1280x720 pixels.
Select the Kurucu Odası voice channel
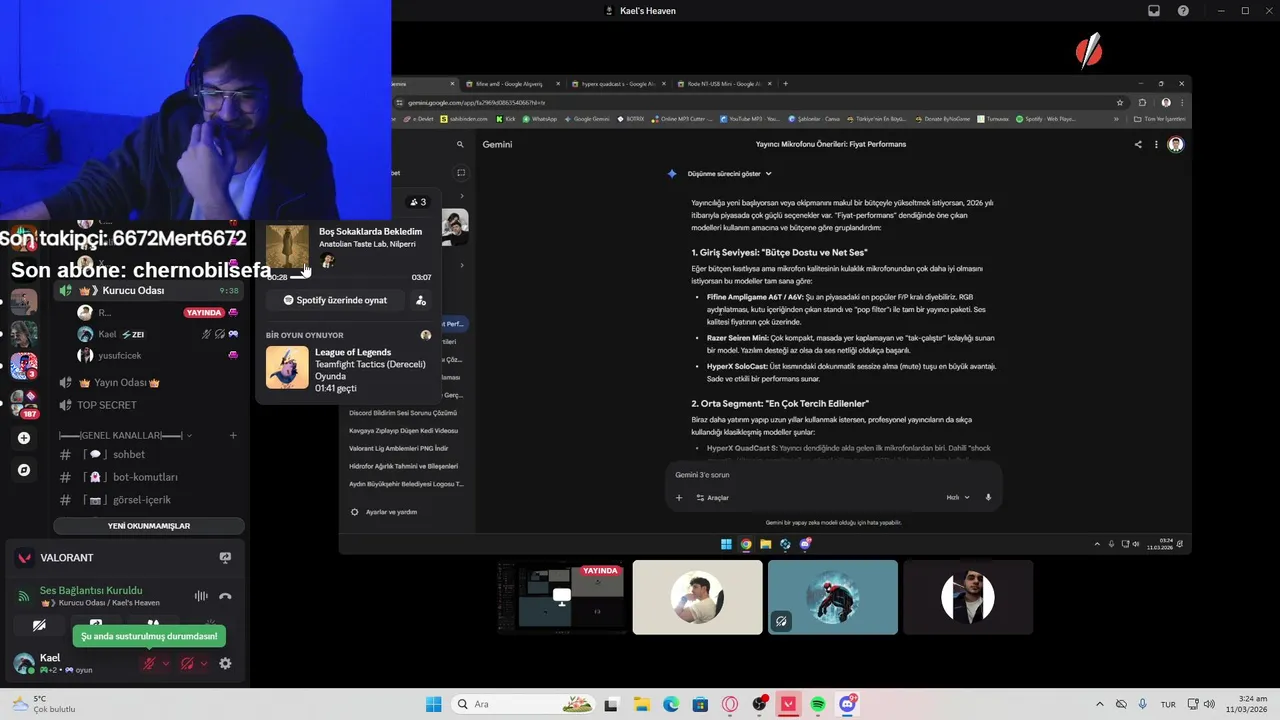click(150, 291)
